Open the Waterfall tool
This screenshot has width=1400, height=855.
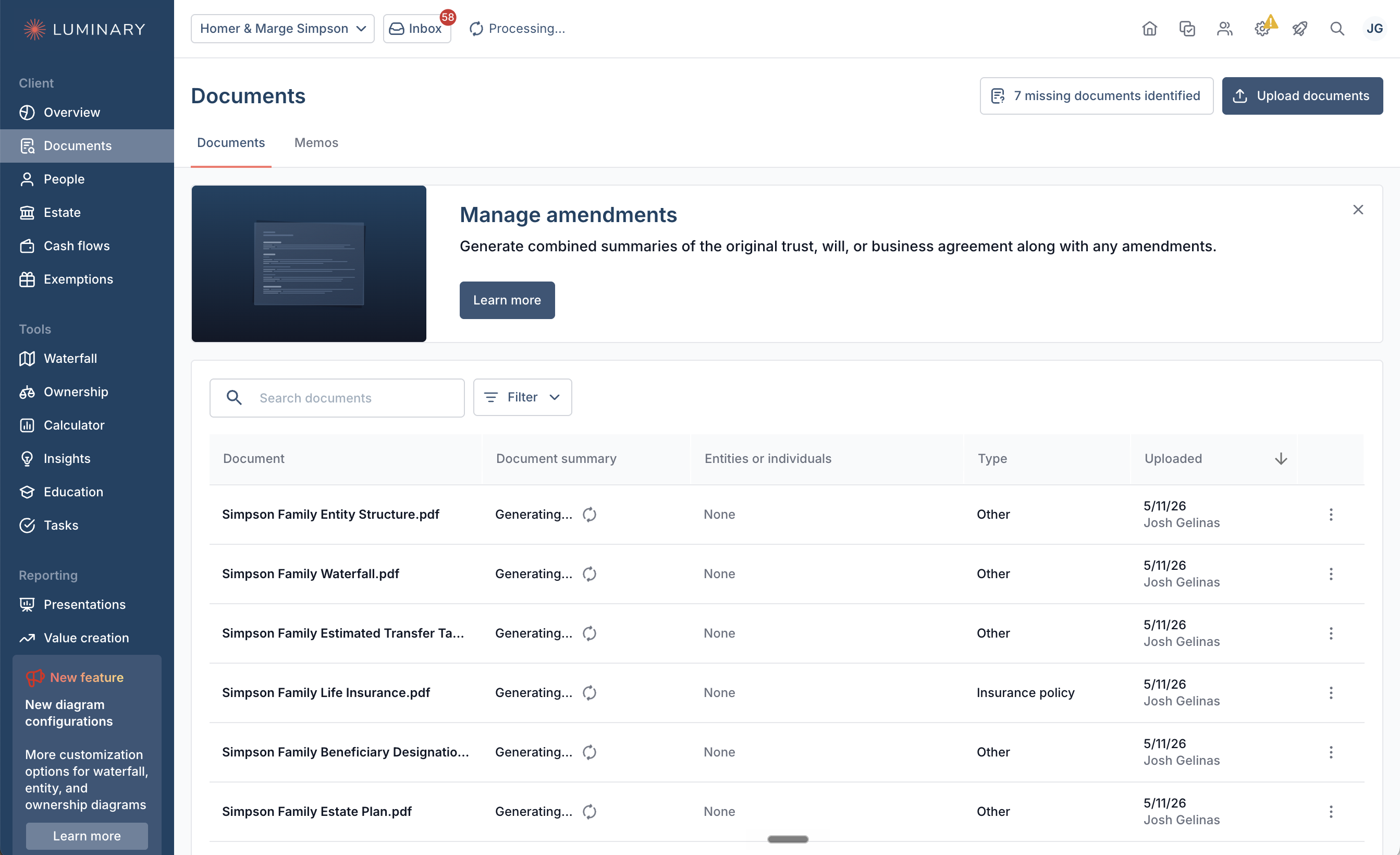click(87, 359)
